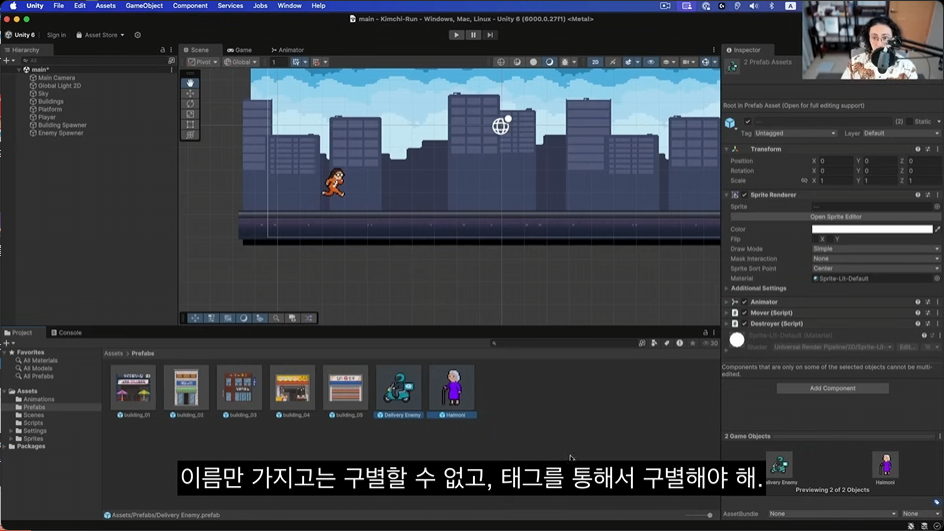Viewport: 944px width, 531px height.
Task: Toggle scene visibility eye icon in toolbar
Action: coord(651,62)
